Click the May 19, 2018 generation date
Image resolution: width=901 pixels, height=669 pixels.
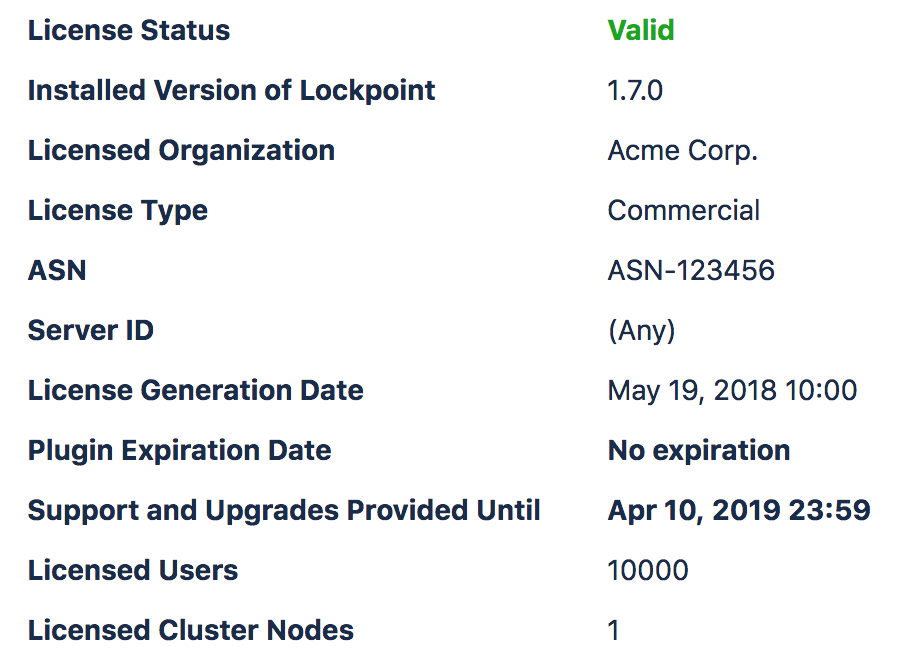point(733,391)
